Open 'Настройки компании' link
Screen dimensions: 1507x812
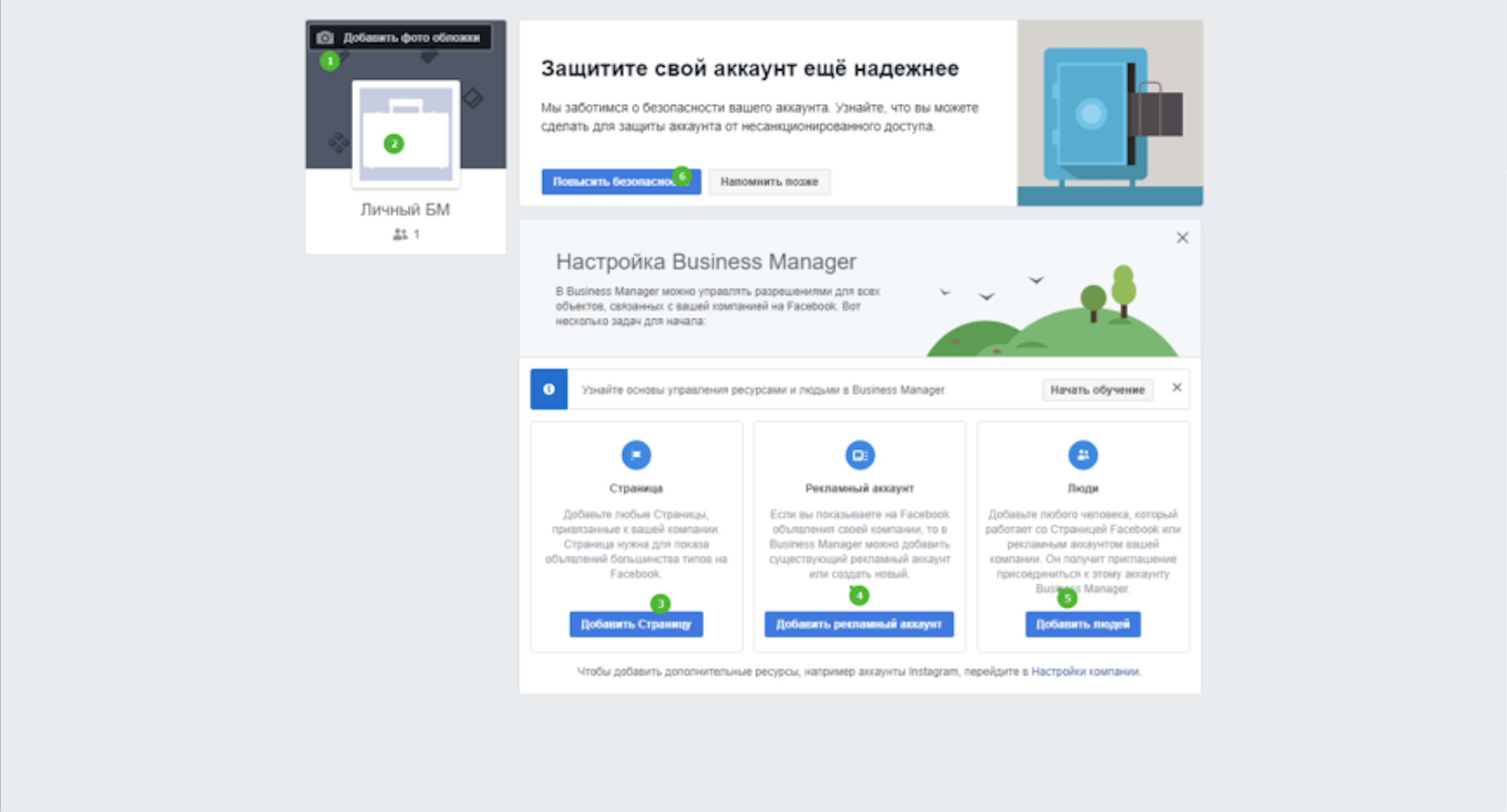(x=1085, y=672)
